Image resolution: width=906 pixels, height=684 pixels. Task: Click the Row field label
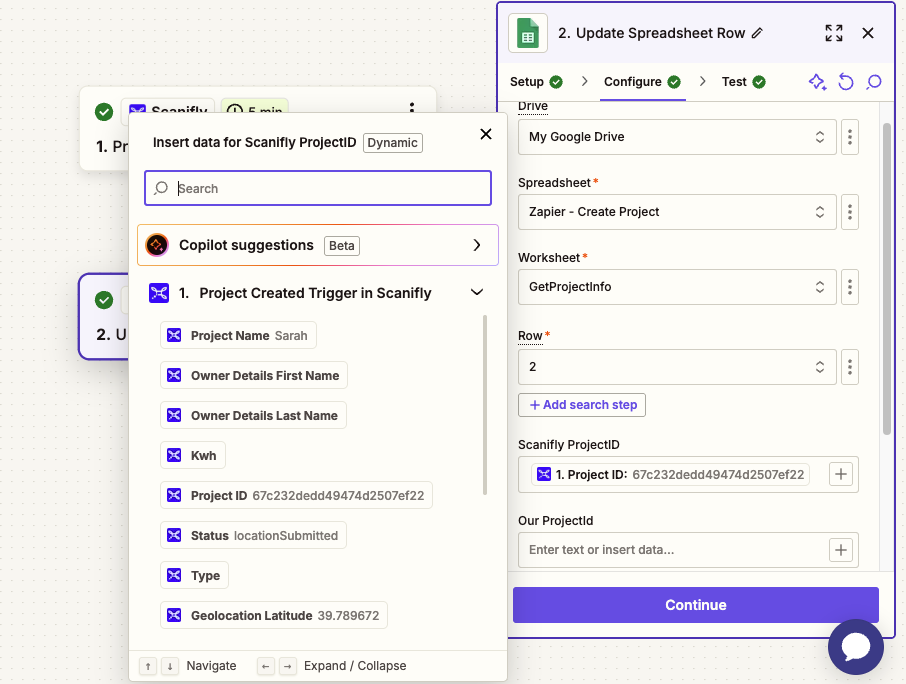[x=530, y=336]
